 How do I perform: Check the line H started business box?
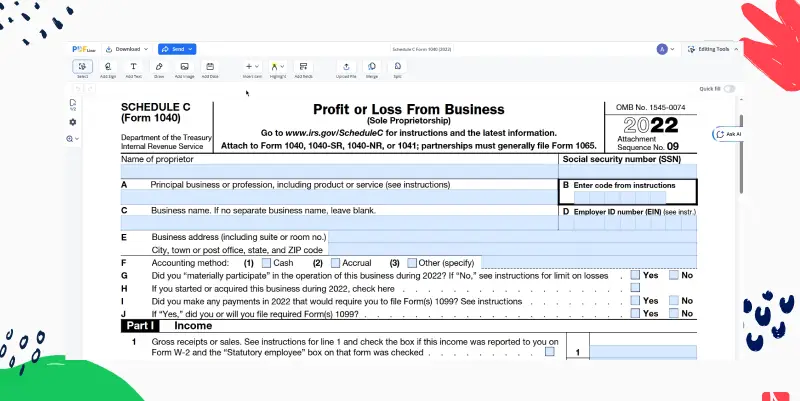click(635, 288)
